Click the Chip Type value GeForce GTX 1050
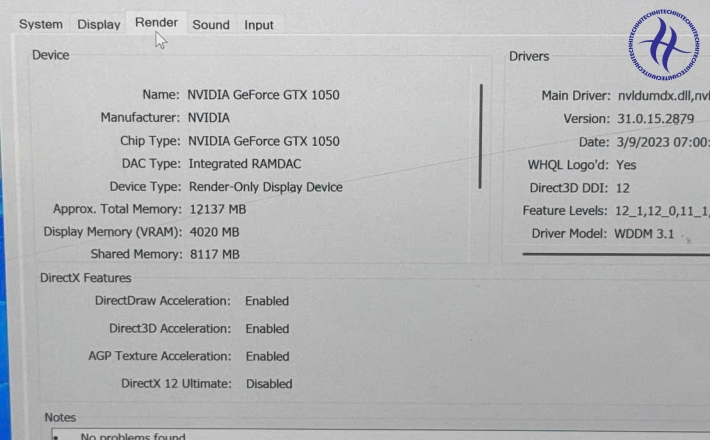Screen dimensions: 710x440 [x=264, y=141]
